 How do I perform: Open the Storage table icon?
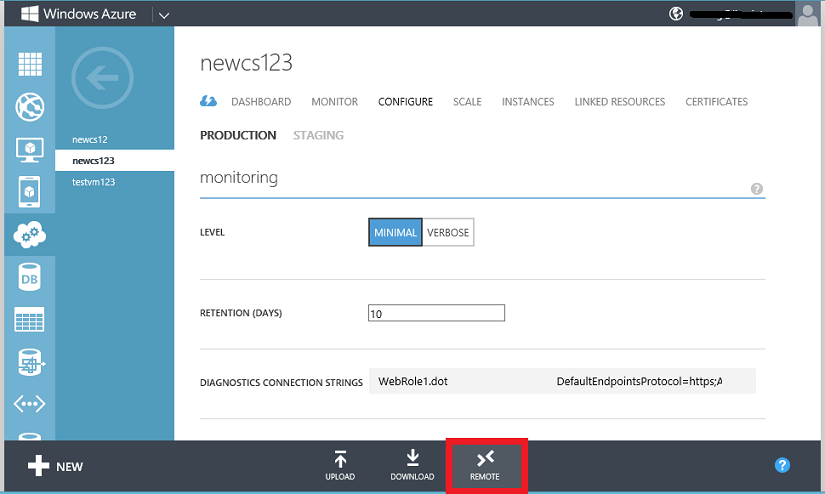29,319
